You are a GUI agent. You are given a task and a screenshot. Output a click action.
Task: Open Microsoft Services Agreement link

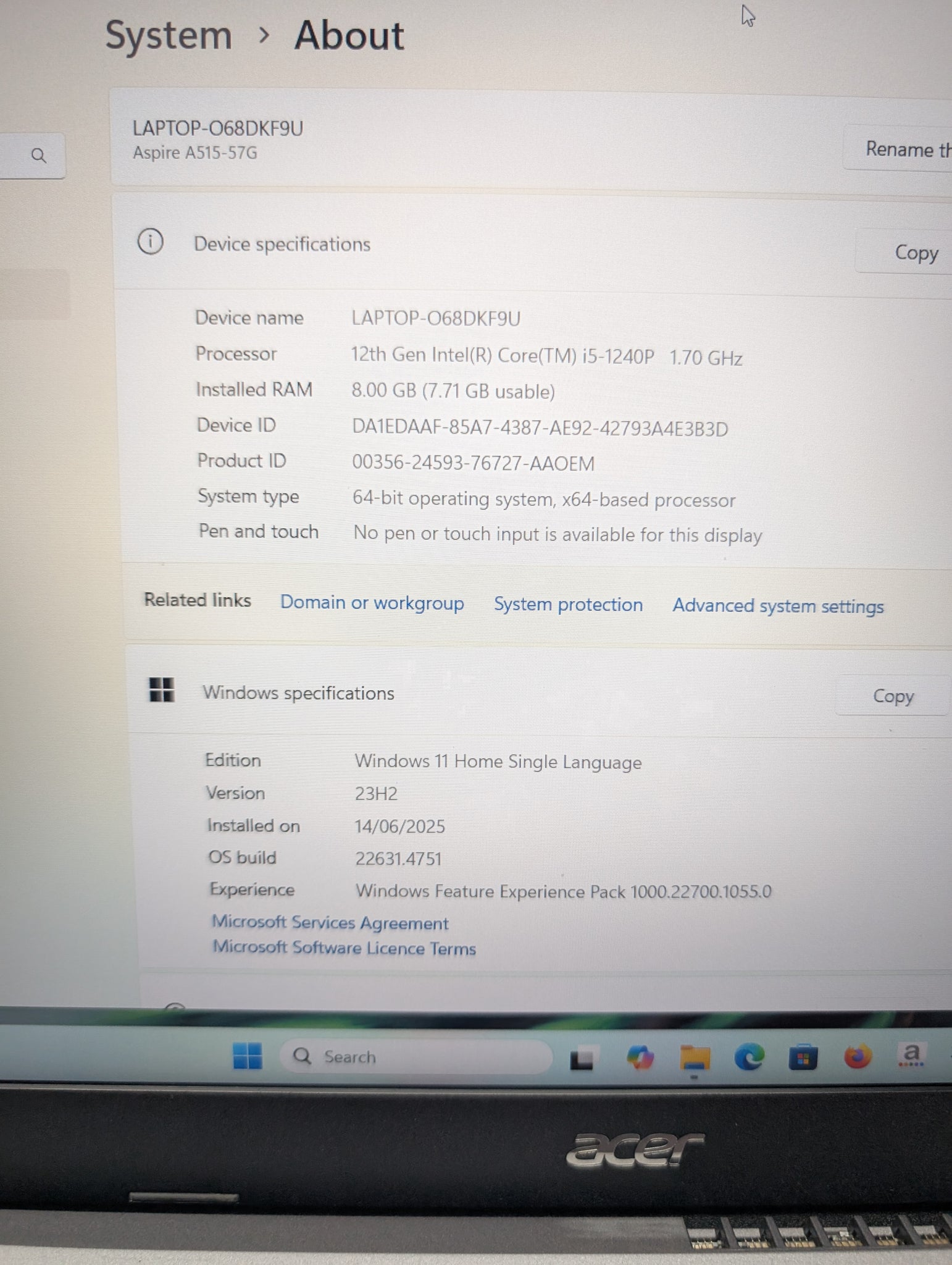330,923
